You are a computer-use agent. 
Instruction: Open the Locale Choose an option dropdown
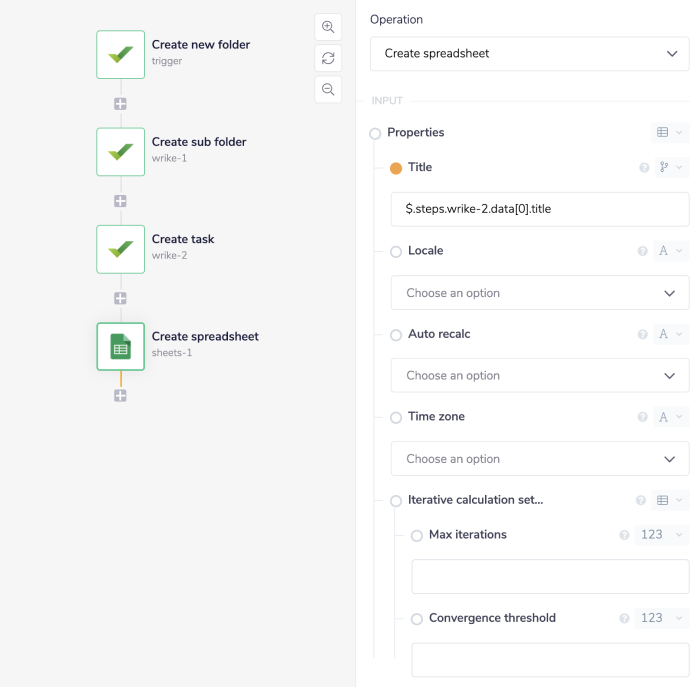coord(540,293)
